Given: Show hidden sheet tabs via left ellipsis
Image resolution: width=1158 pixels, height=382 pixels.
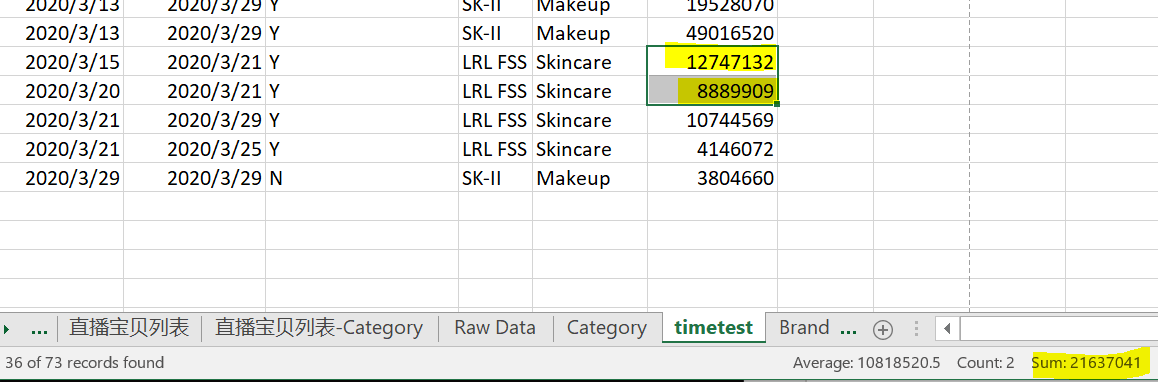Looking at the screenshot, I should 39,330.
